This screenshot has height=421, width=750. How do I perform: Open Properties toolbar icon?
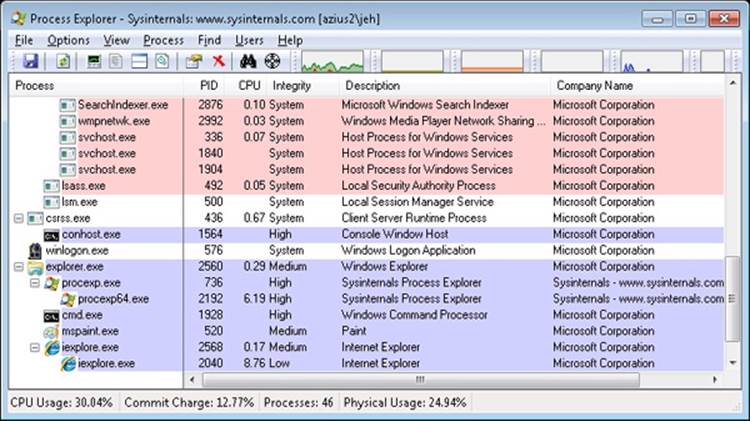click(x=194, y=61)
